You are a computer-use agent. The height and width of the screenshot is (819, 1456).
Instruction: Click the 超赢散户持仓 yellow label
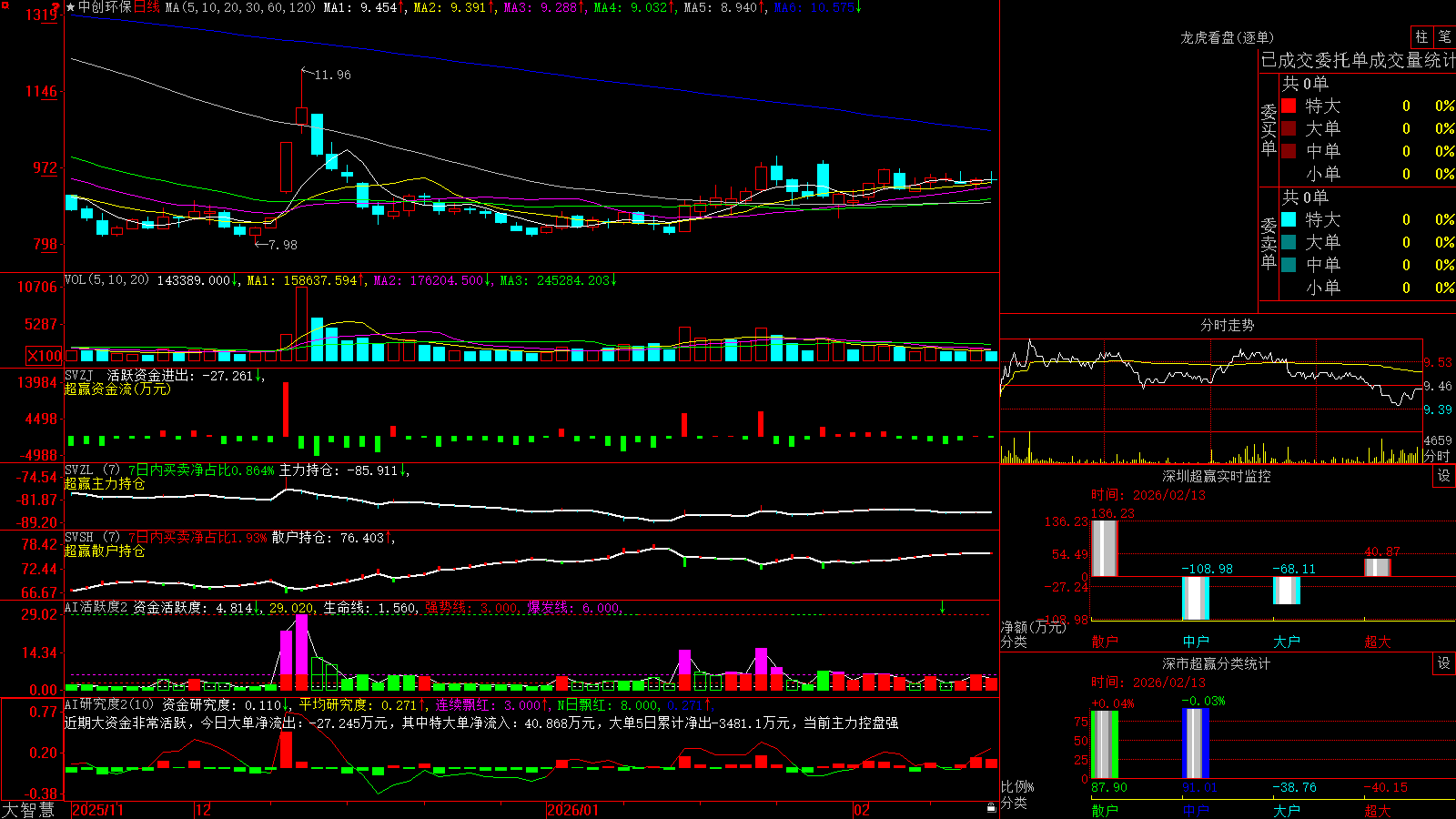point(105,551)
